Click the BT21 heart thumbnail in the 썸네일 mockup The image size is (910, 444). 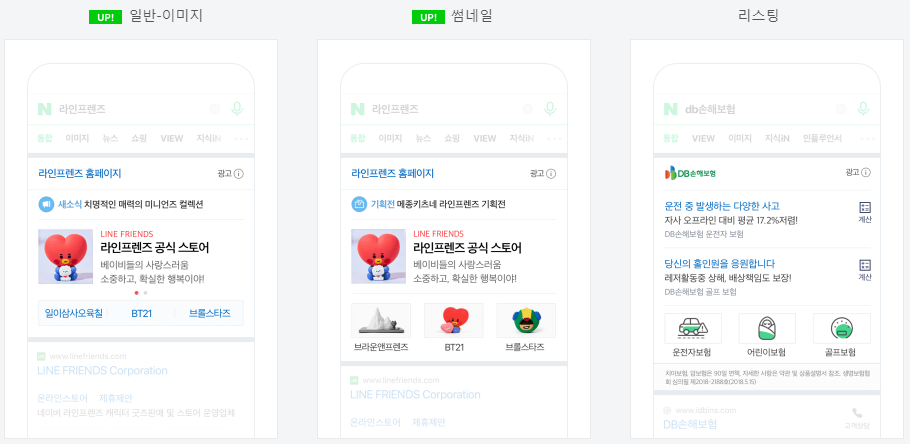tap(453, 320)
